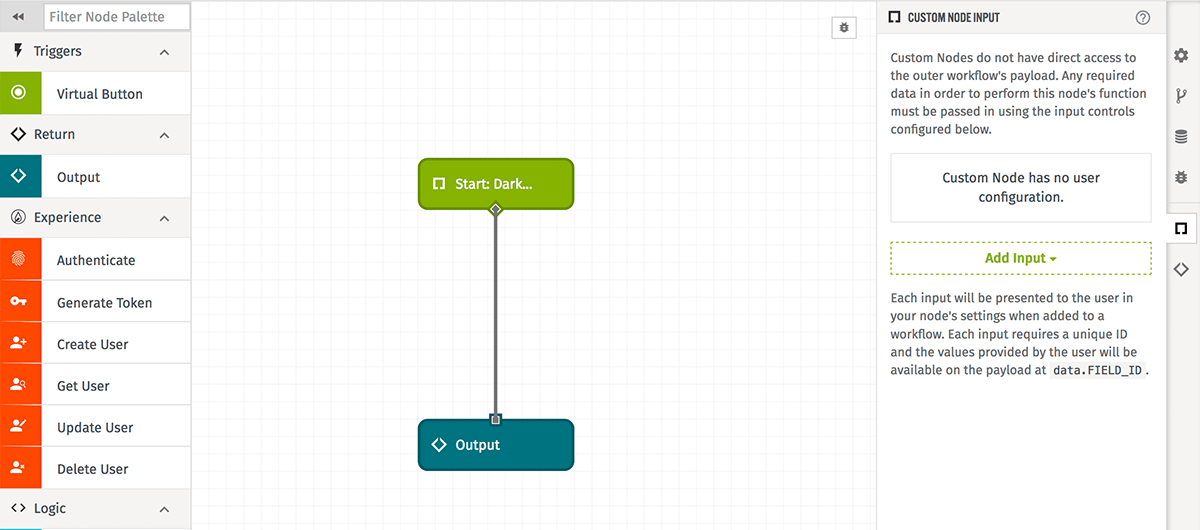Open the Add Input dropdown
The height and width of the screenshot is (530, 1200).
click(1021, 258)
